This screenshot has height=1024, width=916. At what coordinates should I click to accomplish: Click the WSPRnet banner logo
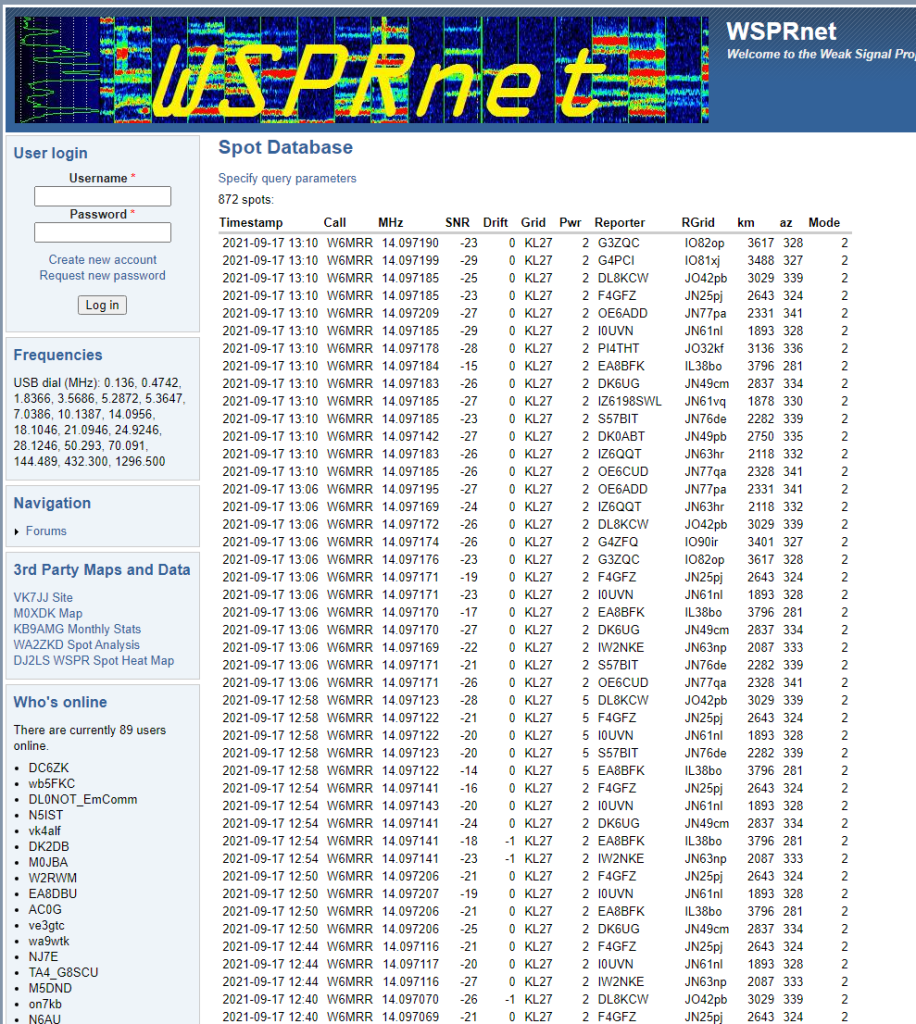(362, 69)
